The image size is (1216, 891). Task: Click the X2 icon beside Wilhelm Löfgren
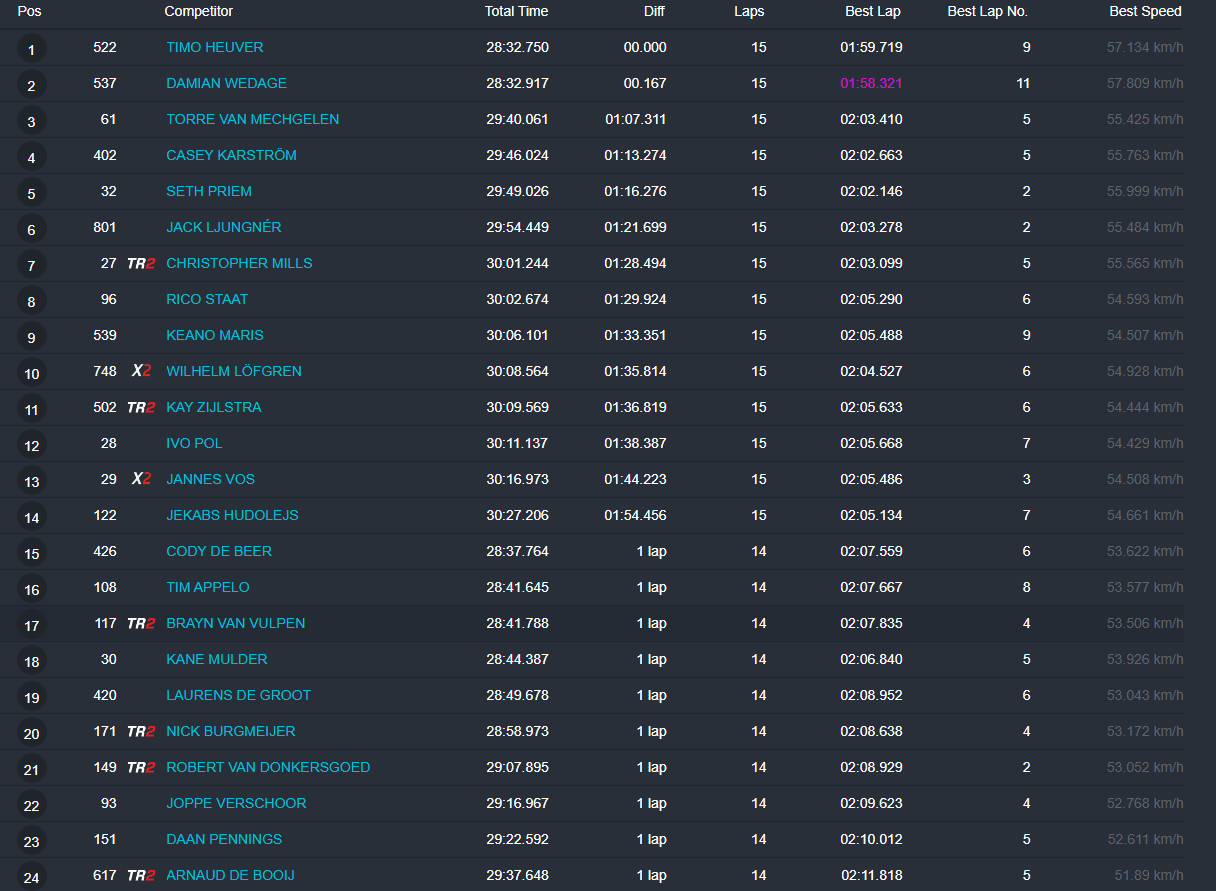click(141, 371)
